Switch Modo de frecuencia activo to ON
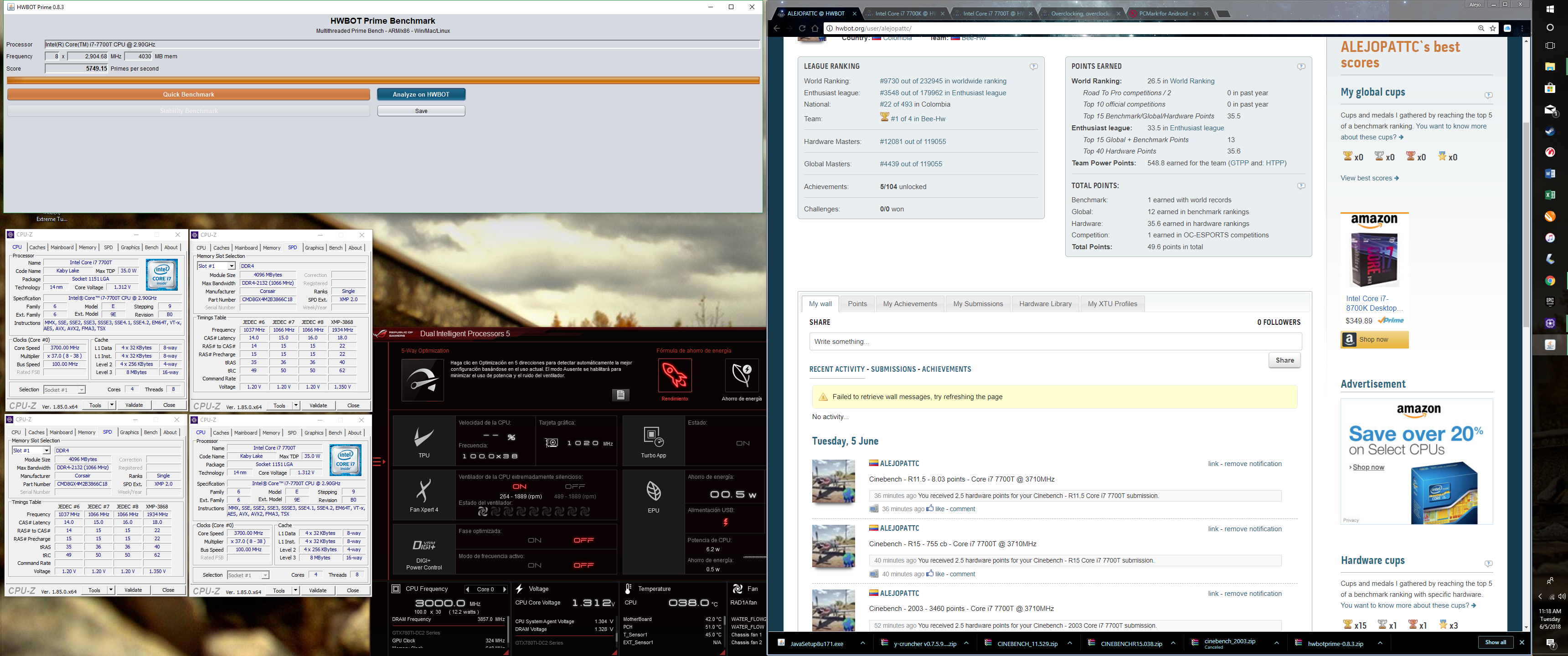 [x=534, y=565]
